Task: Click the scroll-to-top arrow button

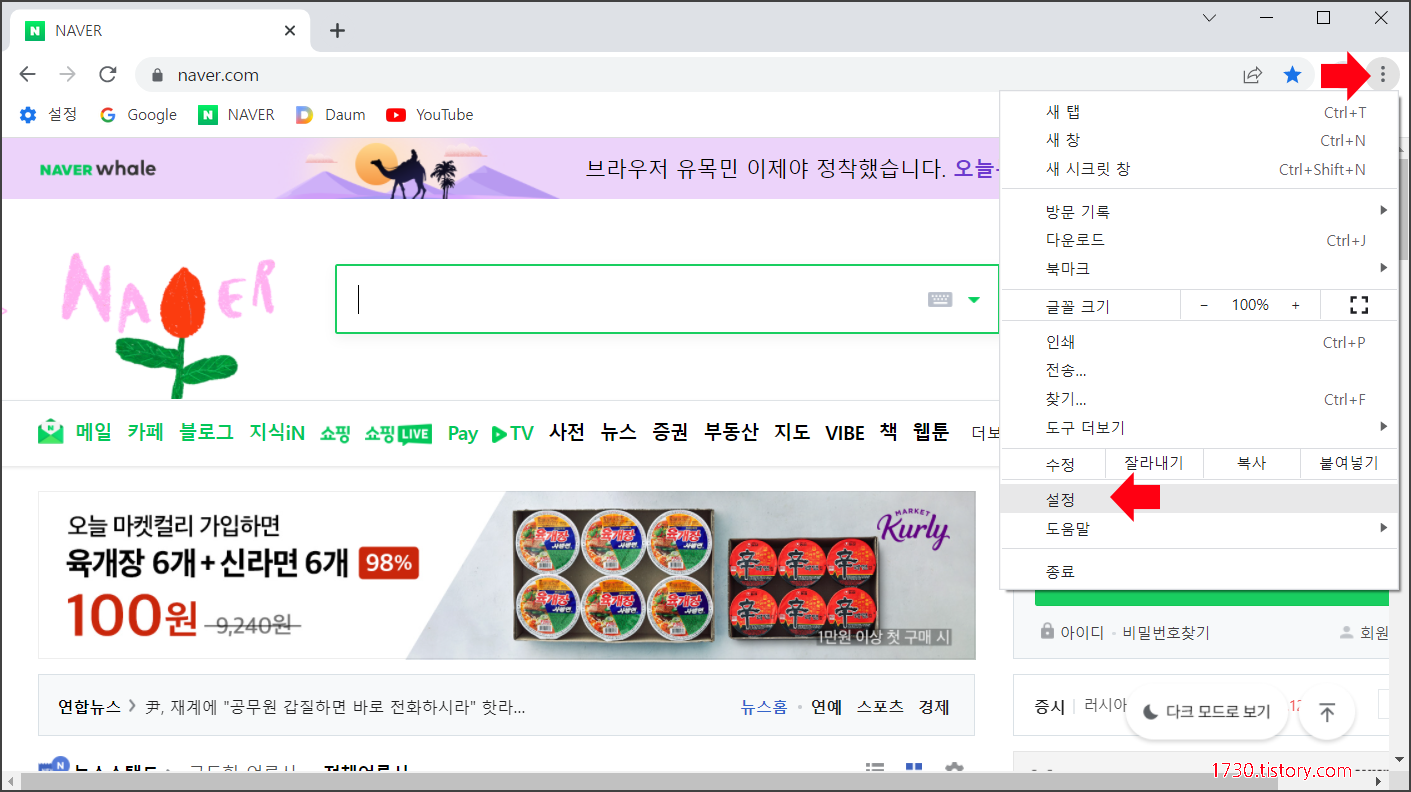Action: [1327, 712]
